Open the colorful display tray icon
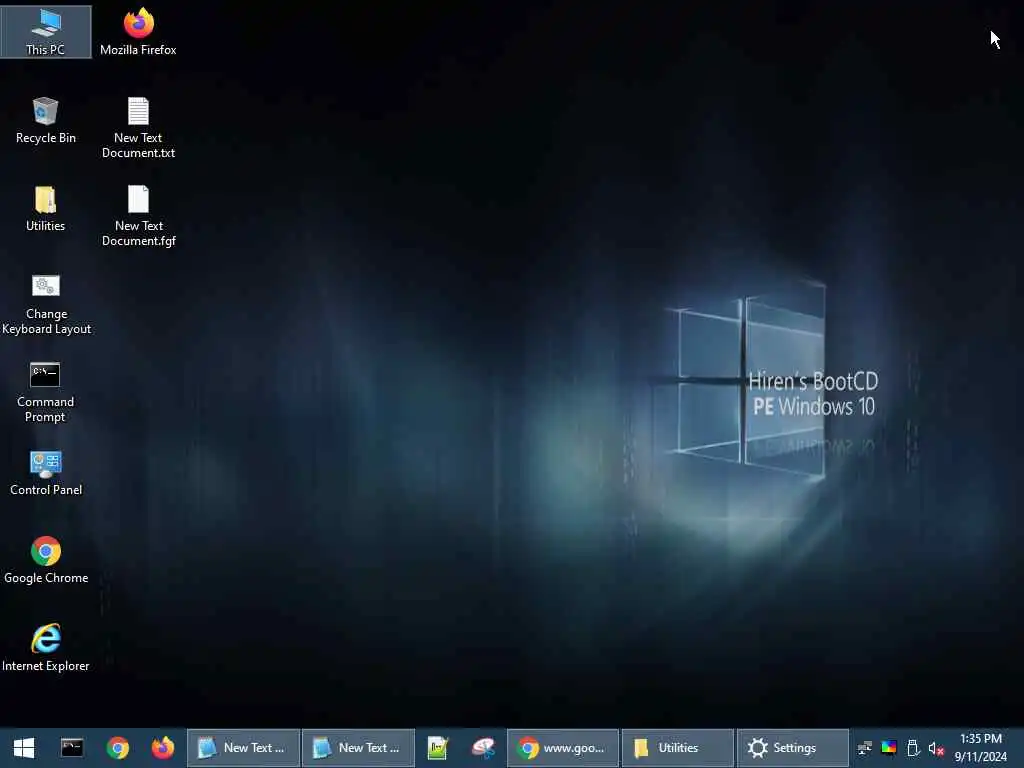This screenshot has height=768, width=1024. [x=889, y=748]
